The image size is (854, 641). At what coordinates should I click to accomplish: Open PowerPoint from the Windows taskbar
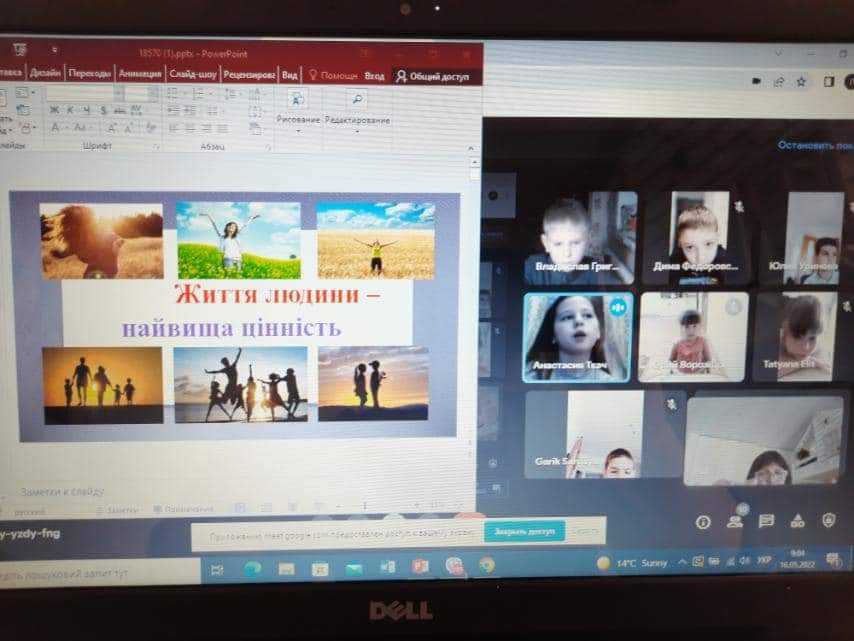pyautogui.click(x=420, y=567)
